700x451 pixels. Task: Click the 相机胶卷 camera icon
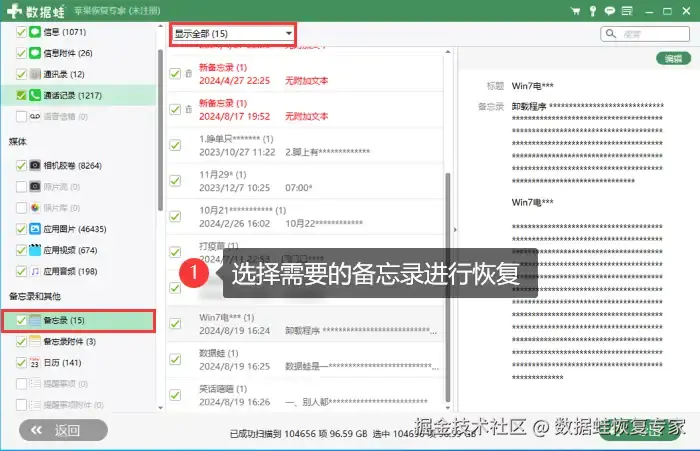point(35,165)
